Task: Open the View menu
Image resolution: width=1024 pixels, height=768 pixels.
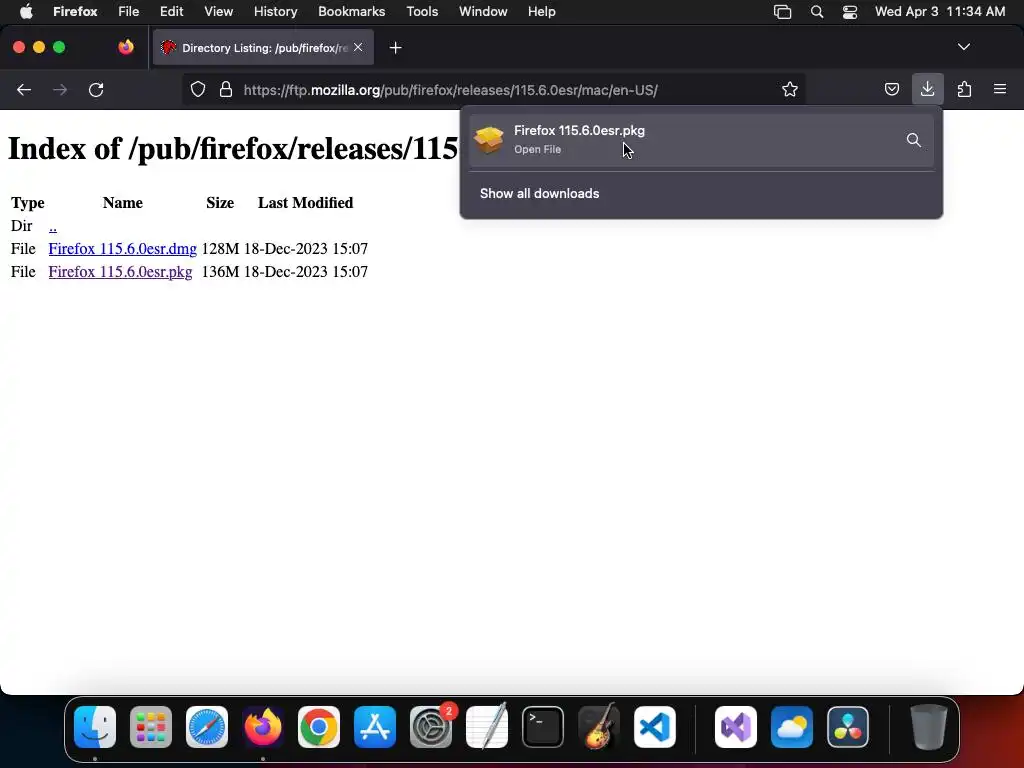Action: (218, 11)
